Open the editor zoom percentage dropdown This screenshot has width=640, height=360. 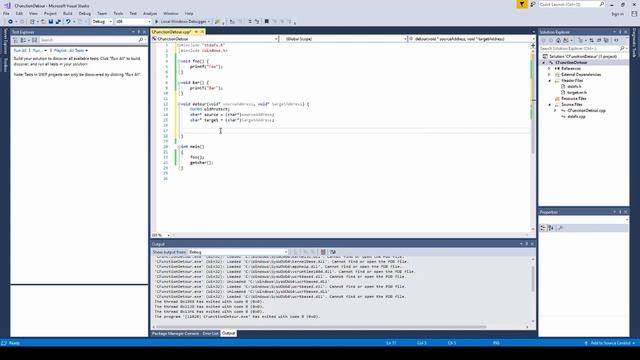click(x=161, y=235)
